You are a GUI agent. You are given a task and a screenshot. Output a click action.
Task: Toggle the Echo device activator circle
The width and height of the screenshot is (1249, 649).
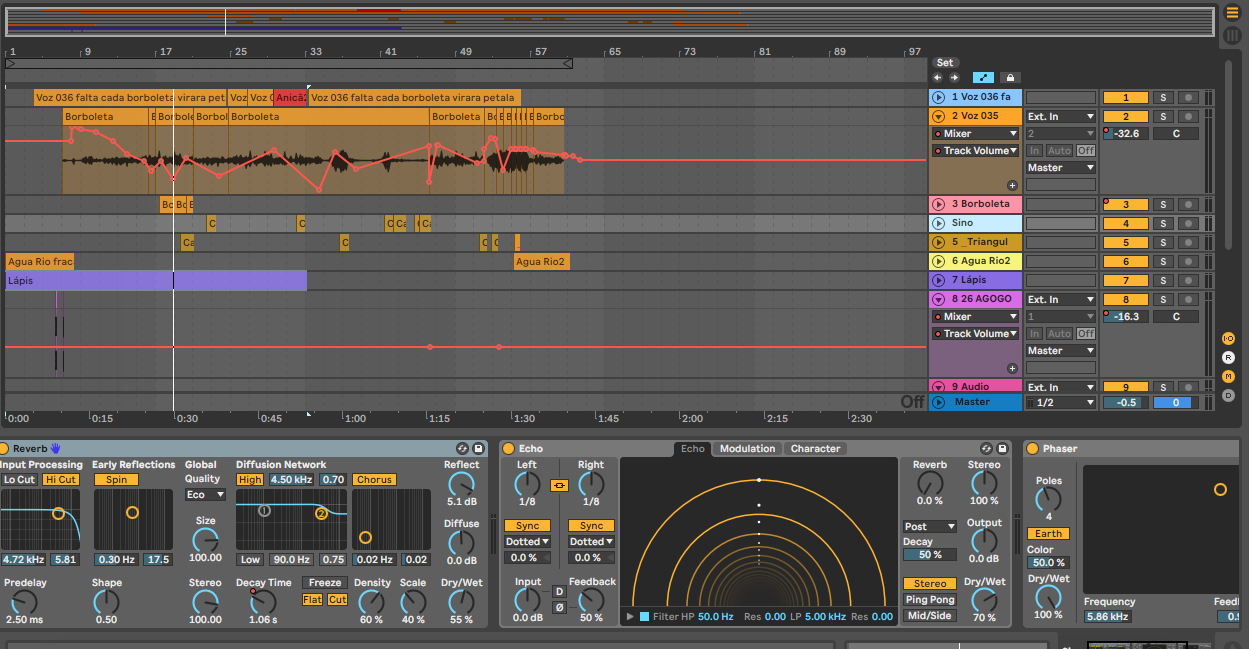click(508, 449)
